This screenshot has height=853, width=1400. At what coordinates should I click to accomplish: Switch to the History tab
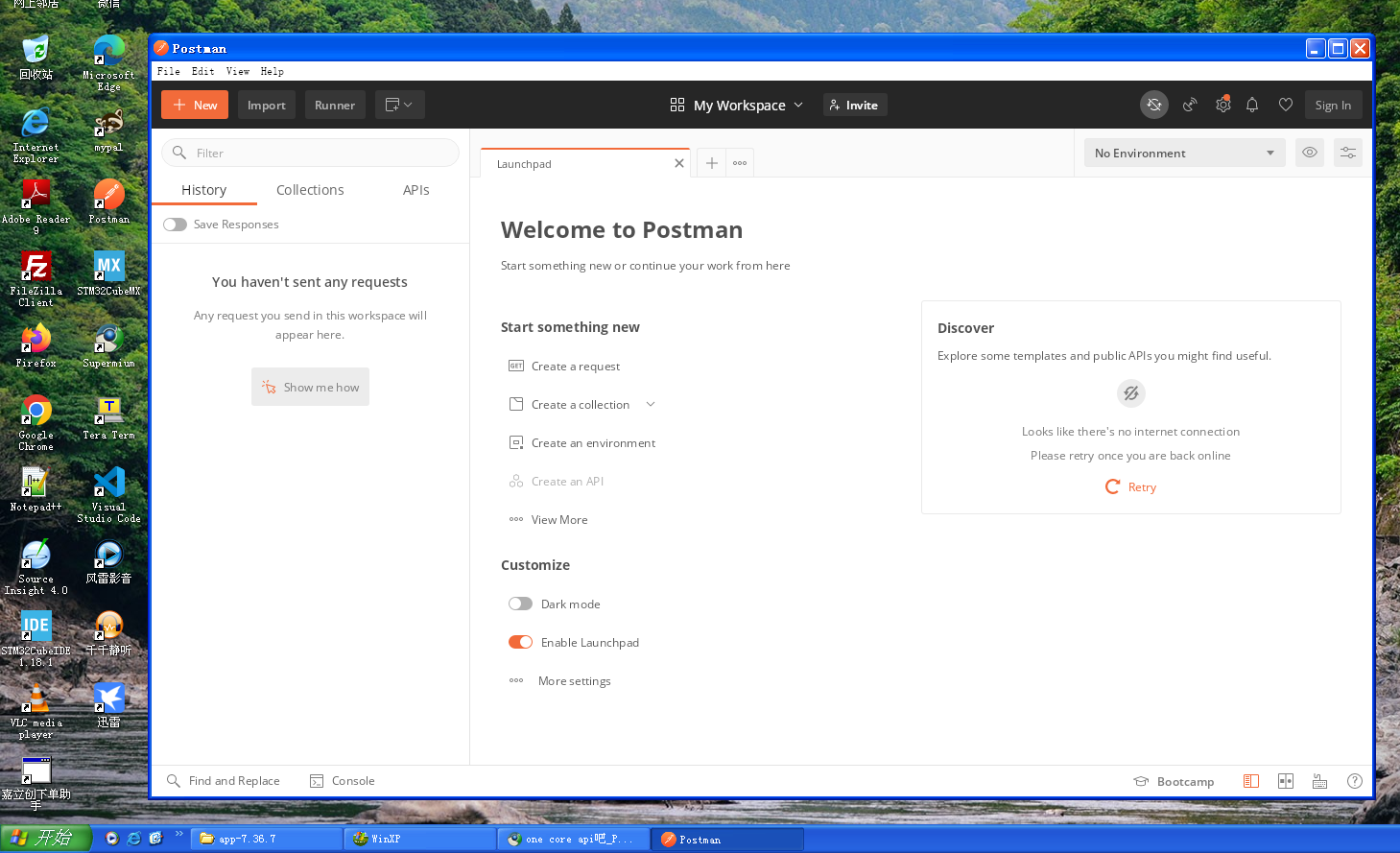pyautogui.click(x=204, y=190)
